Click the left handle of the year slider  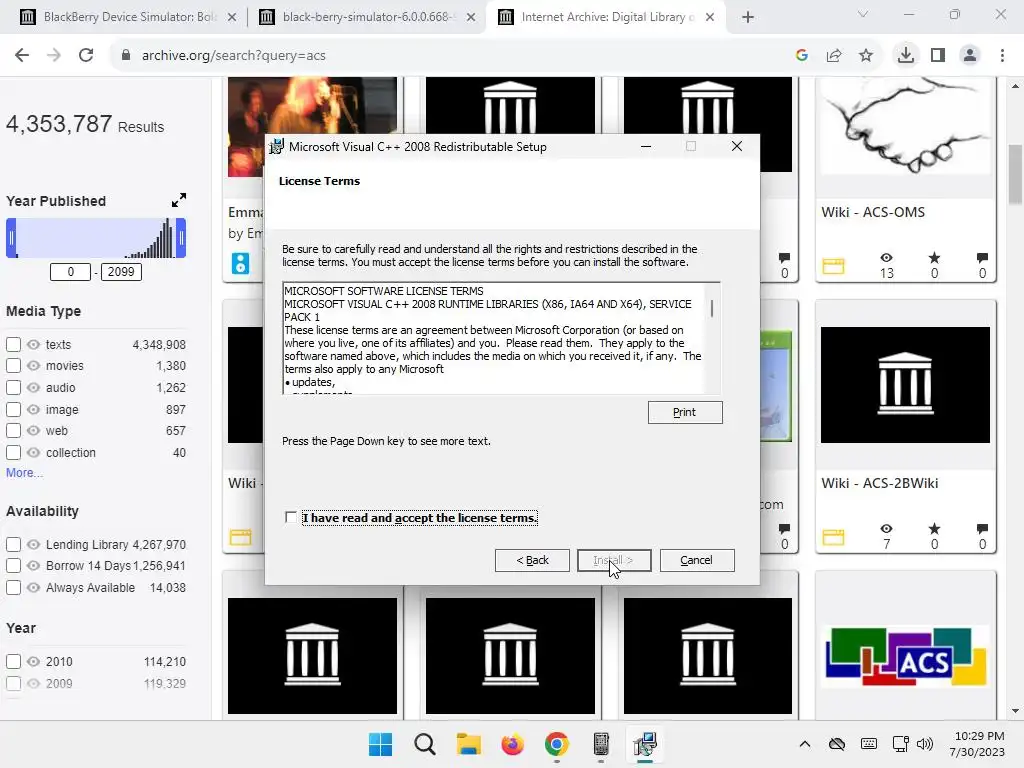11,238
